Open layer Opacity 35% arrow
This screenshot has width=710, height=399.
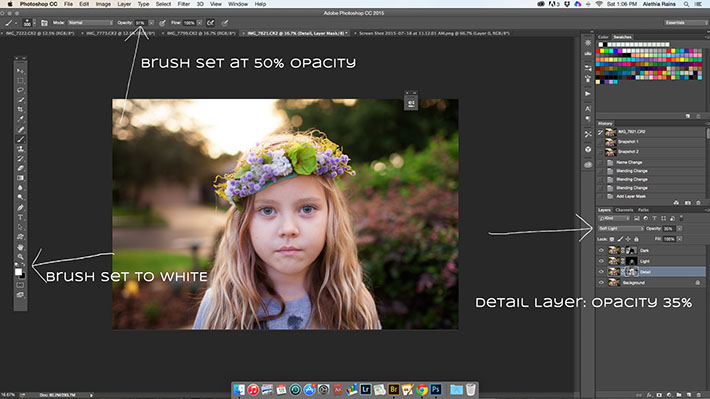(x=679, y=229)
